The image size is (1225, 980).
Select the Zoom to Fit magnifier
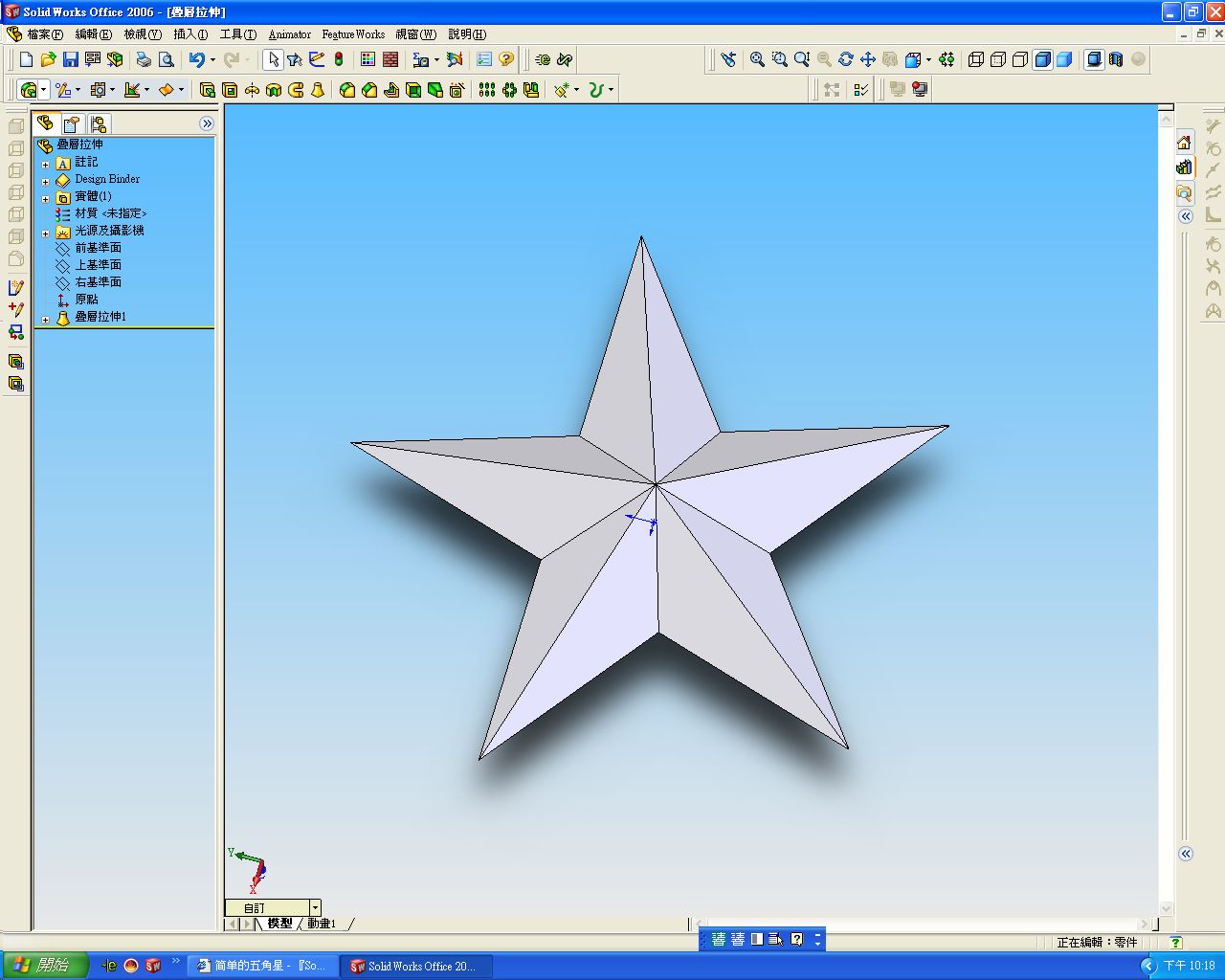(x=757, y=59)
